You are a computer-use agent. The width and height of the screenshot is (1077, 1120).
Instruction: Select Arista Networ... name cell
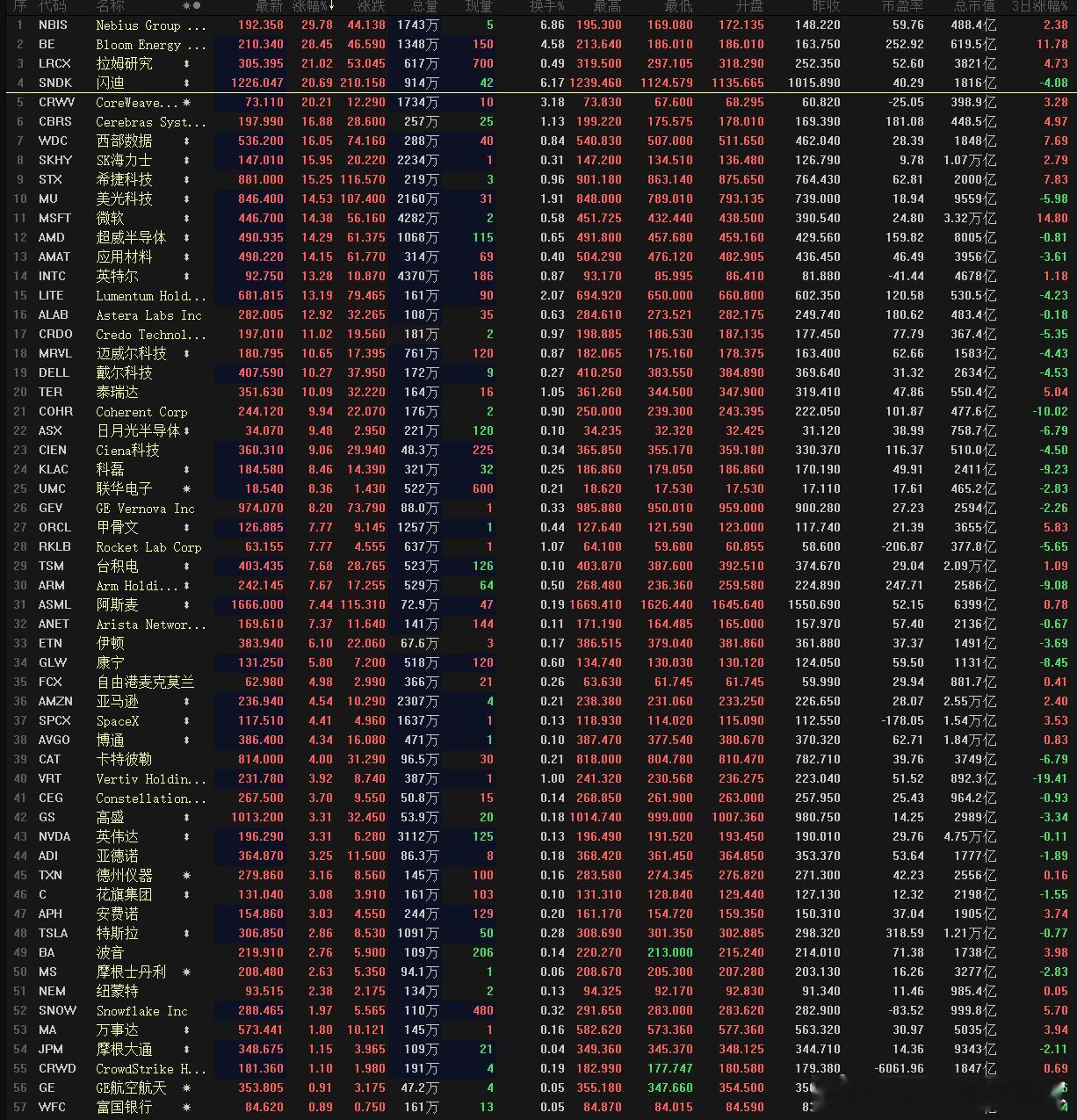[x=151, y=625]
